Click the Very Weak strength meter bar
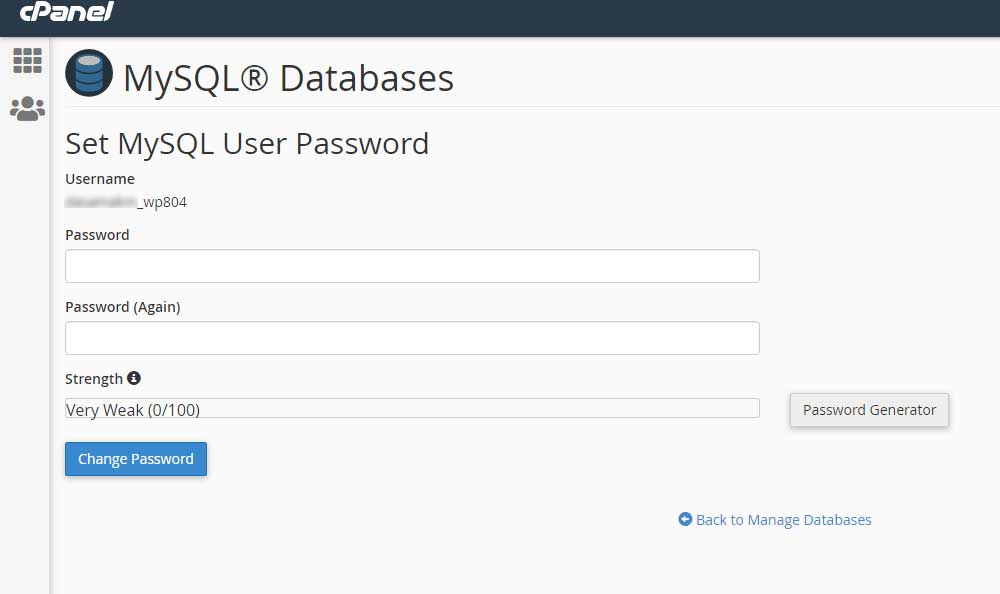 coord(412,408)
